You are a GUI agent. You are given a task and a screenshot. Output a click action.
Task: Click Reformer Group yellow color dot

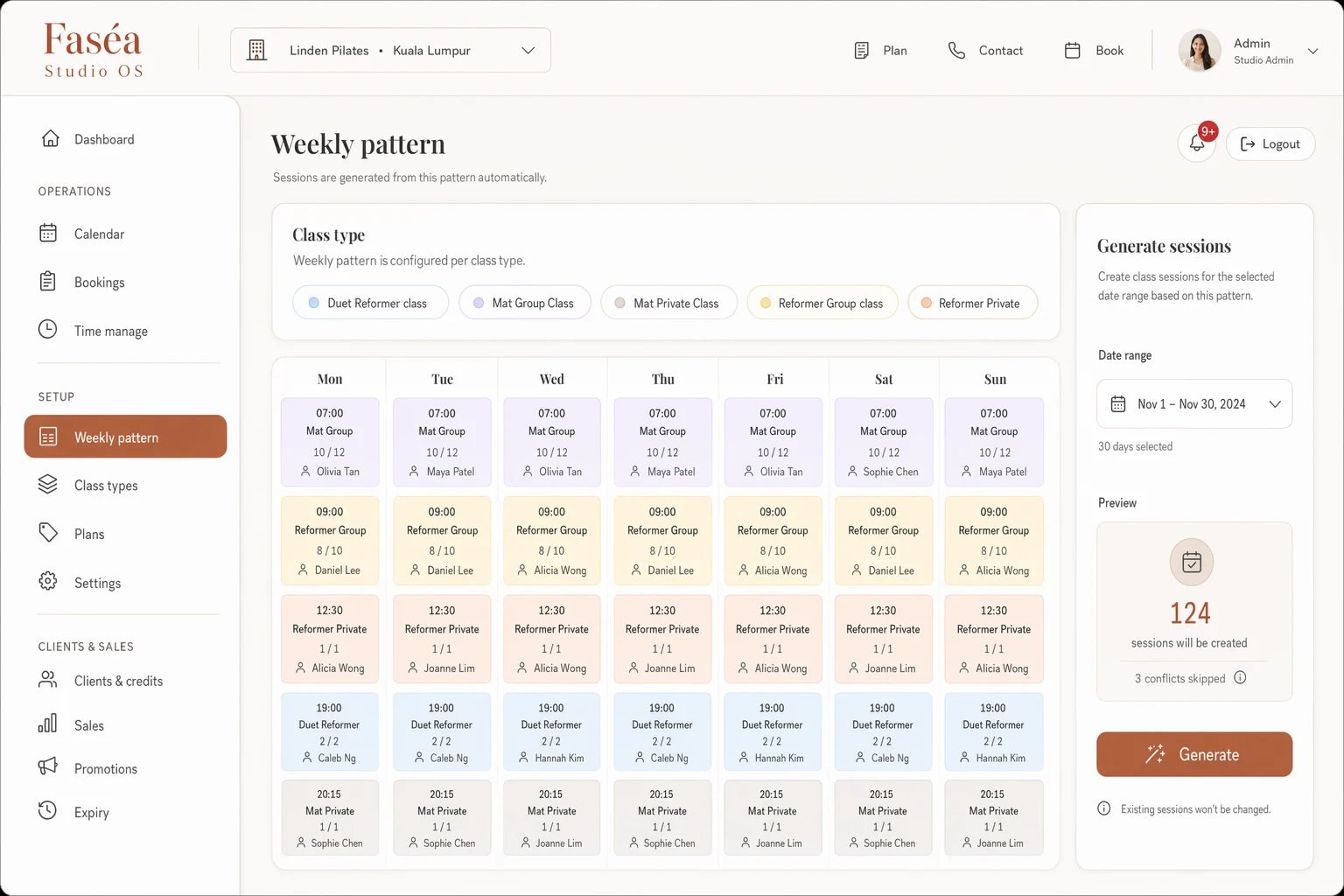coord(766,303)
